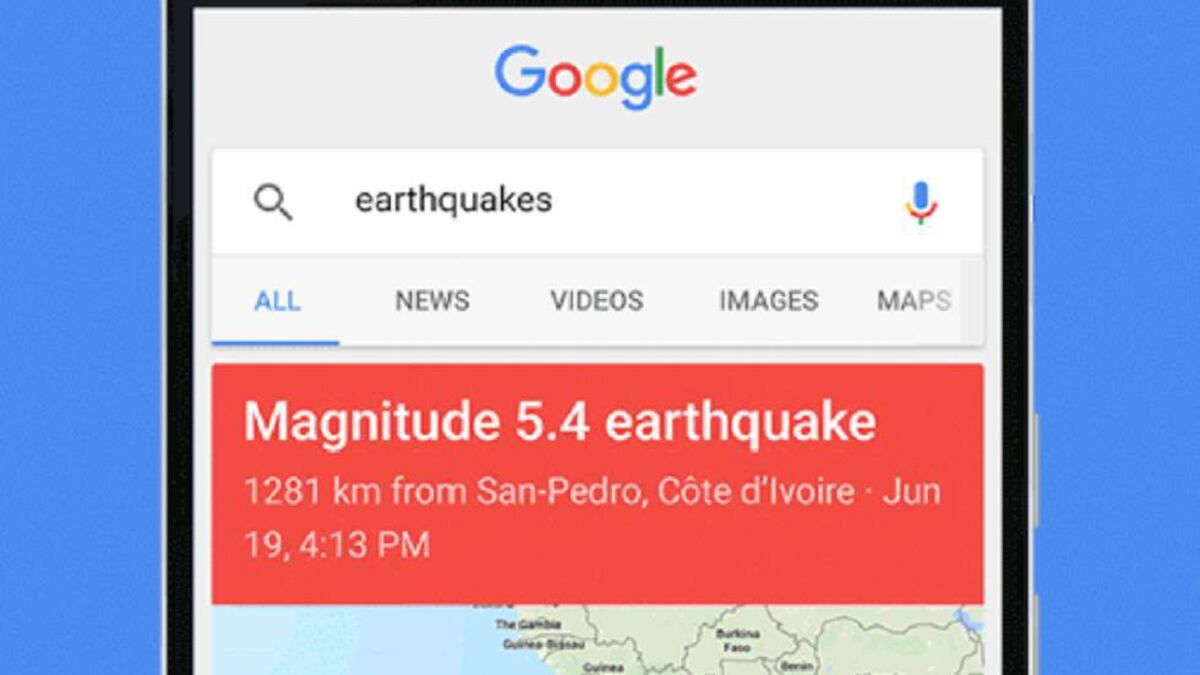1200x675 pixels.
Task: Open the Magnitude 5.4 earthquake heading
Action: pos(560,422)
